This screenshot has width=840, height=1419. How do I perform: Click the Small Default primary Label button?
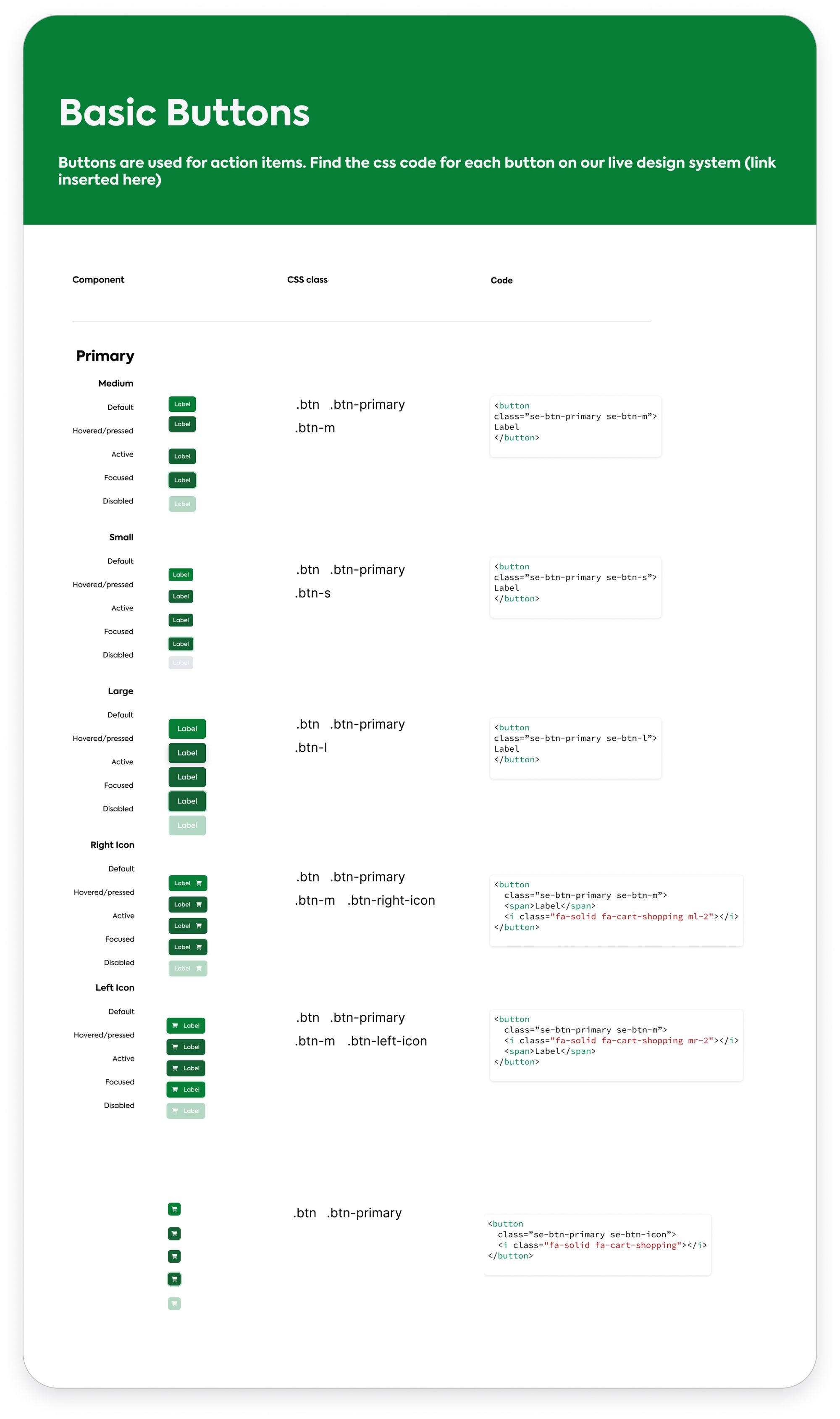181,574
